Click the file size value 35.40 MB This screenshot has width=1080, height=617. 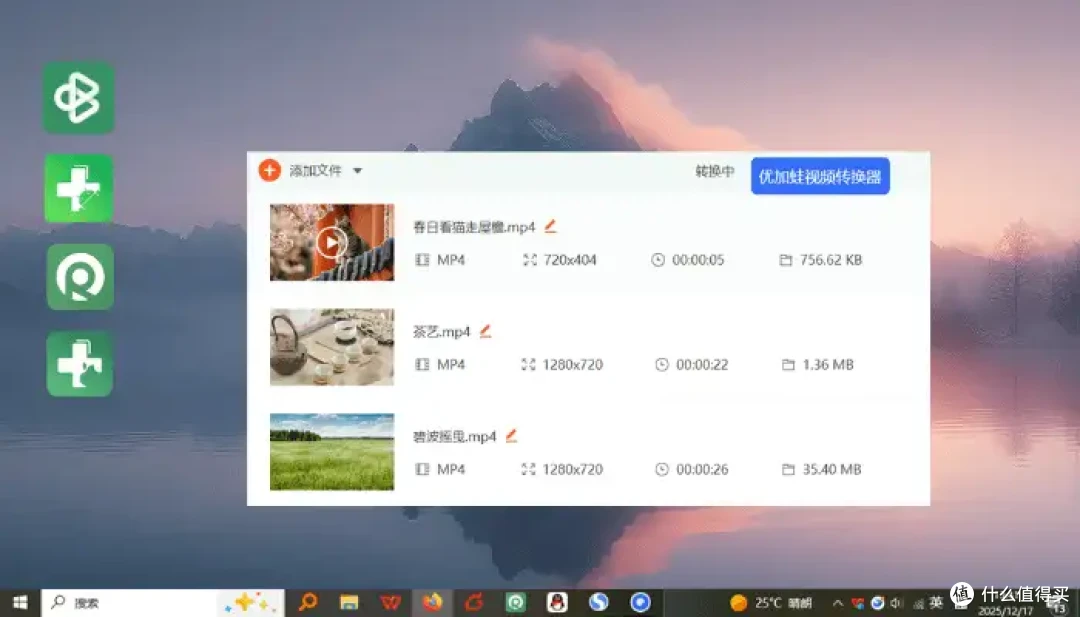tap(831, 469)
